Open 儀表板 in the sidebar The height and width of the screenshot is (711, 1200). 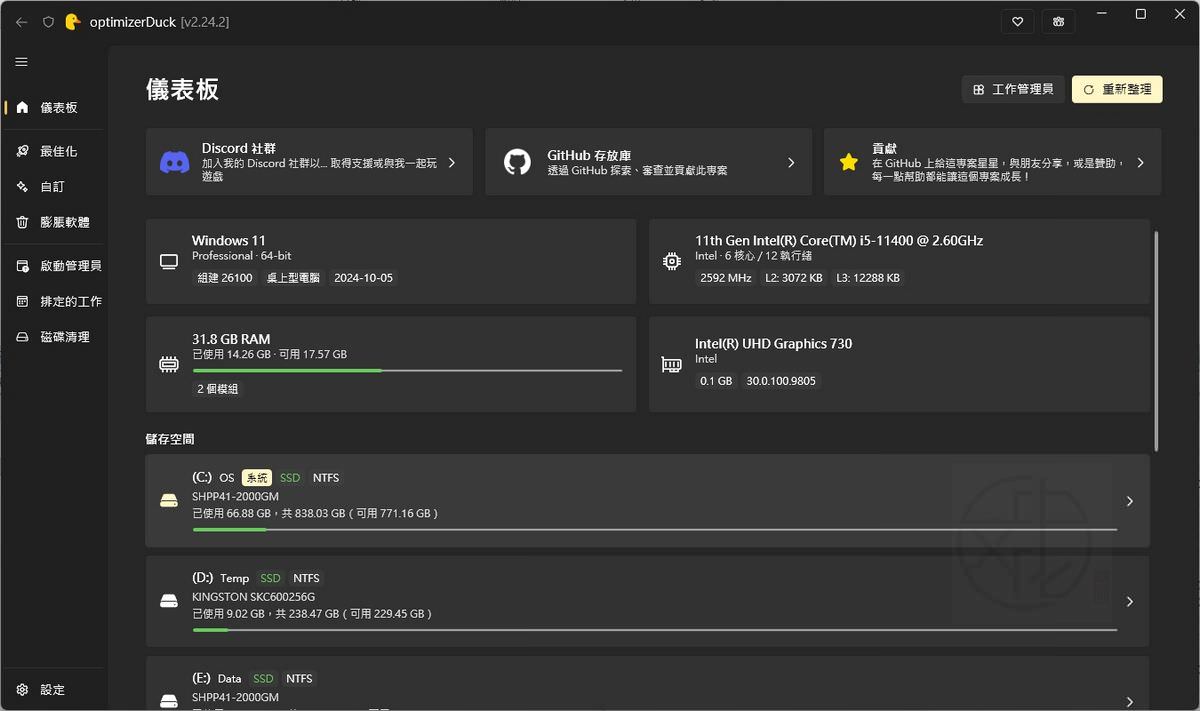(x=54, y=107)
